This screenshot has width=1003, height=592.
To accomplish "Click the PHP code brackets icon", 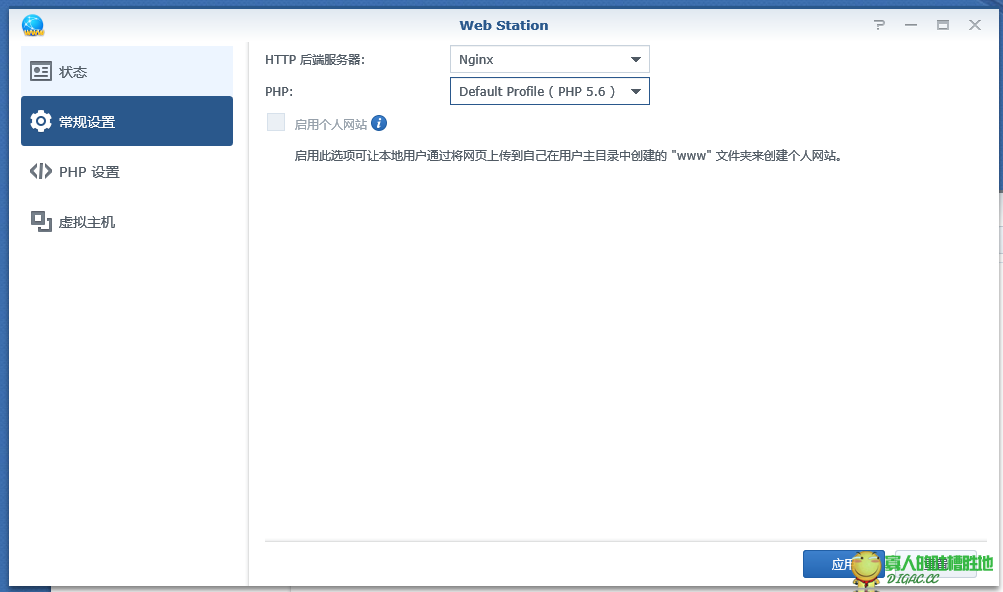I will 41,171.
